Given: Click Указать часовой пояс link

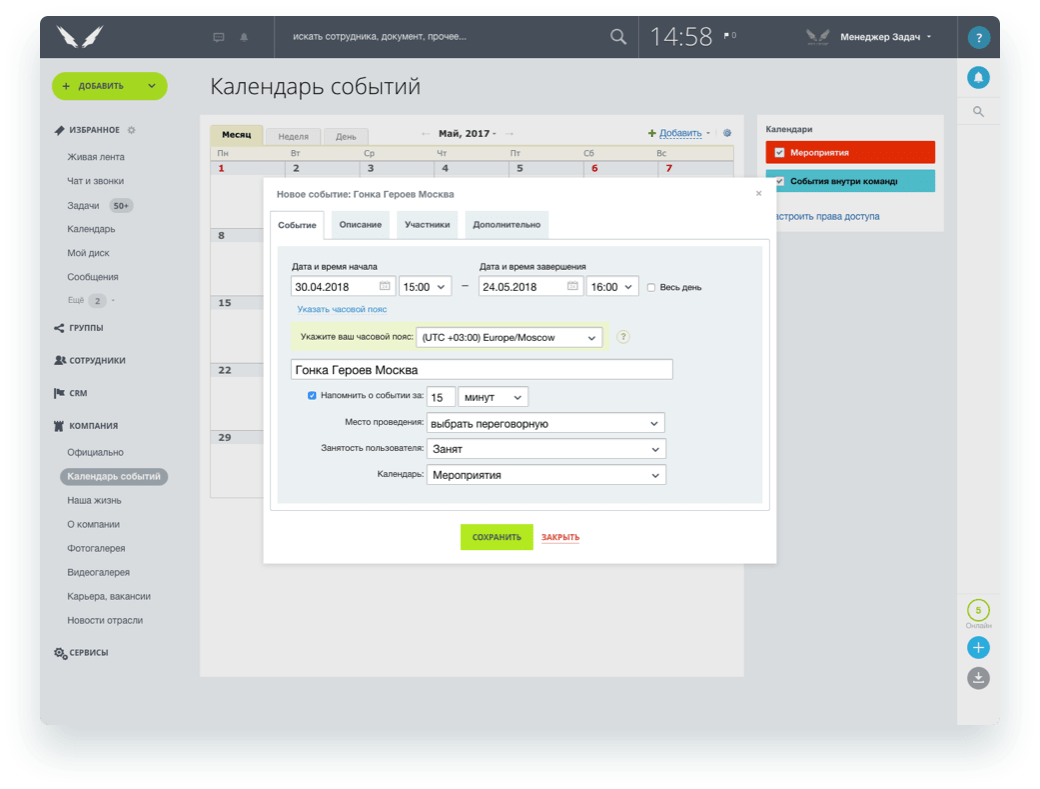Looking at the screenshot, I should (342, 309).
